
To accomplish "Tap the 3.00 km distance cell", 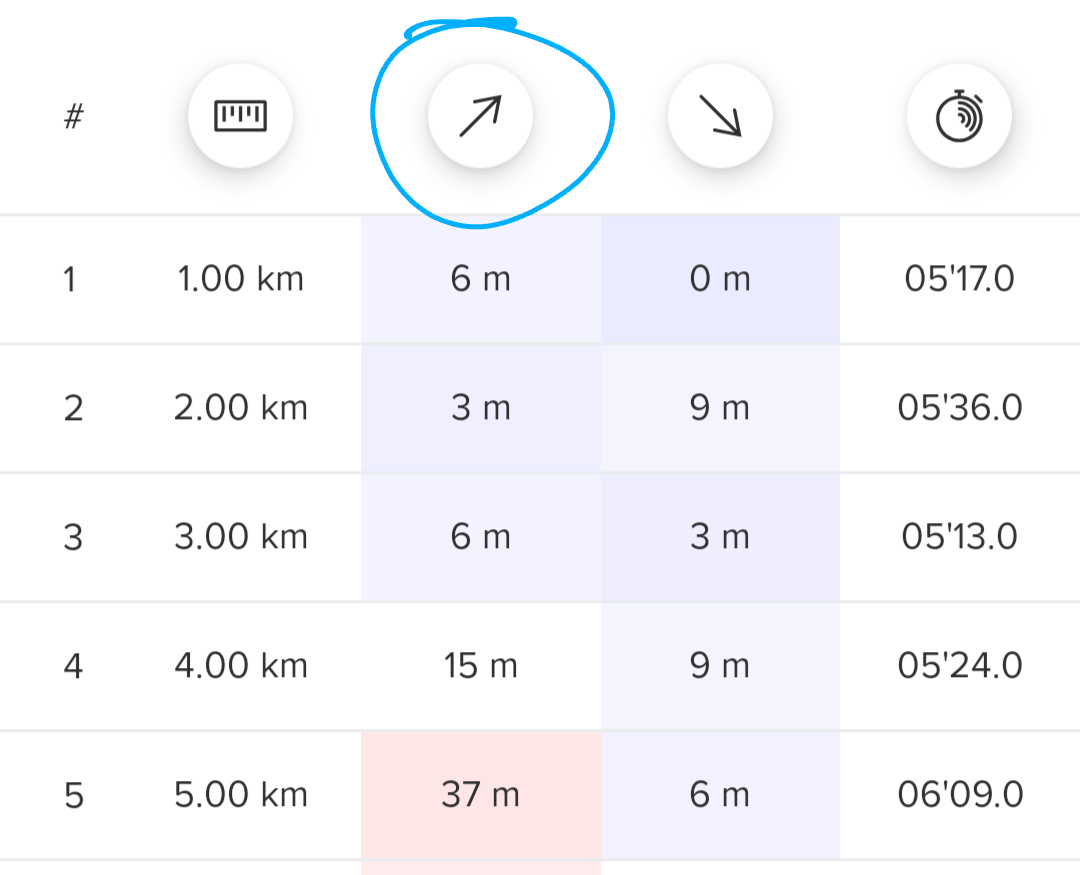I will pyautogui.click(x=240, y=537).
